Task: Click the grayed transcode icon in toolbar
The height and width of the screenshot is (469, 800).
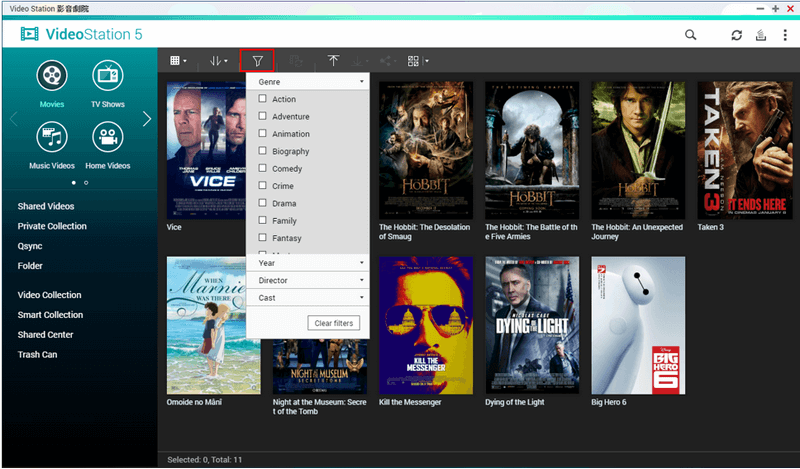Action: [x=296, y=61]
